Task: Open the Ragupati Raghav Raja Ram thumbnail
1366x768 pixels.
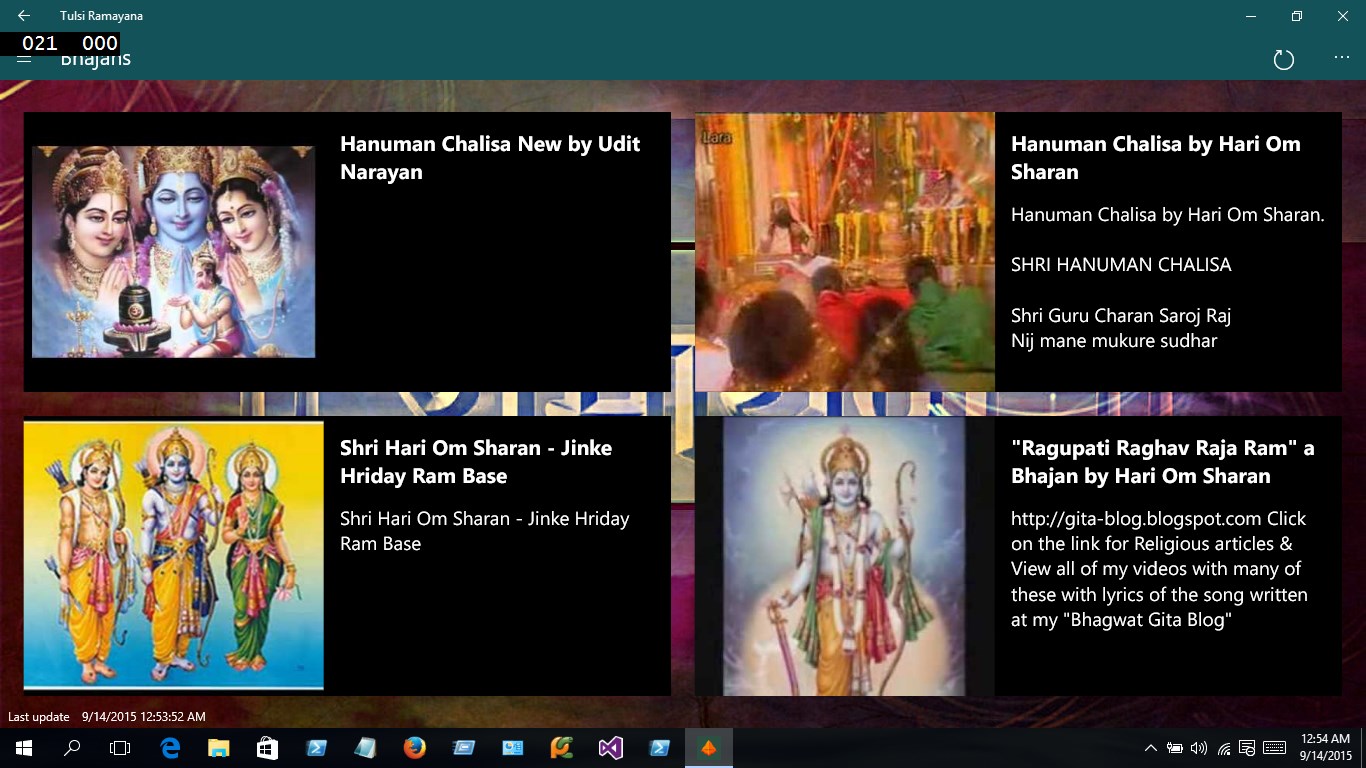Action: [x=845, y=556]
